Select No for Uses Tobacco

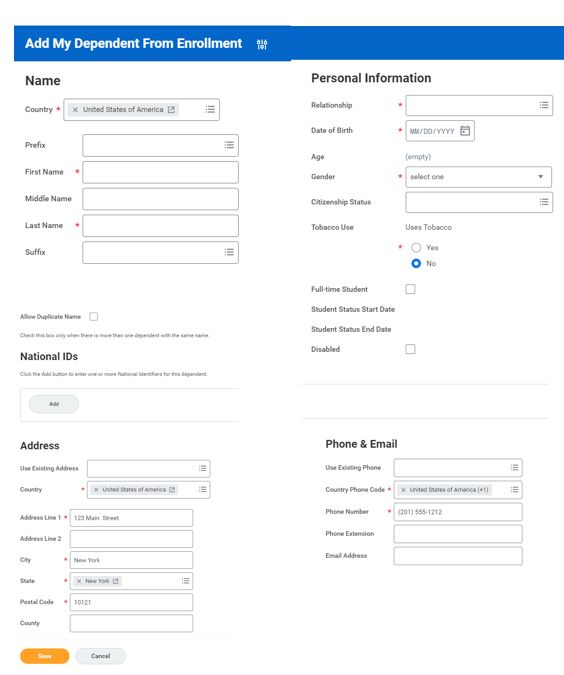pyautogui.click(x=416, y=263)
